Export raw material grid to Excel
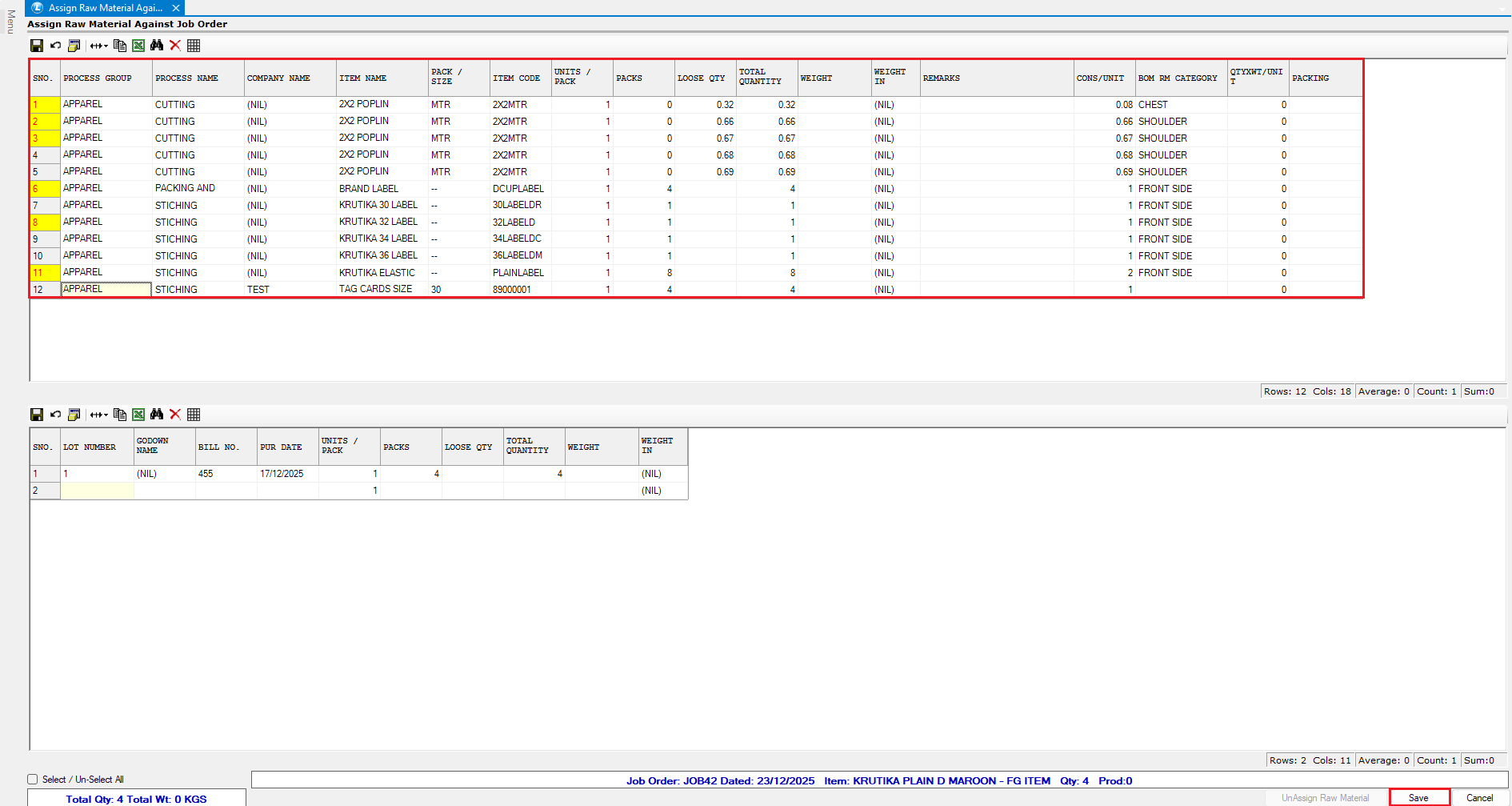 point(138,46)
